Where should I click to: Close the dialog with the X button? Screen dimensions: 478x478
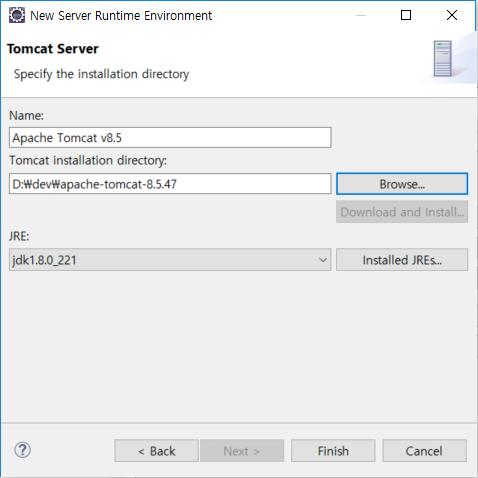click(452, 15)
